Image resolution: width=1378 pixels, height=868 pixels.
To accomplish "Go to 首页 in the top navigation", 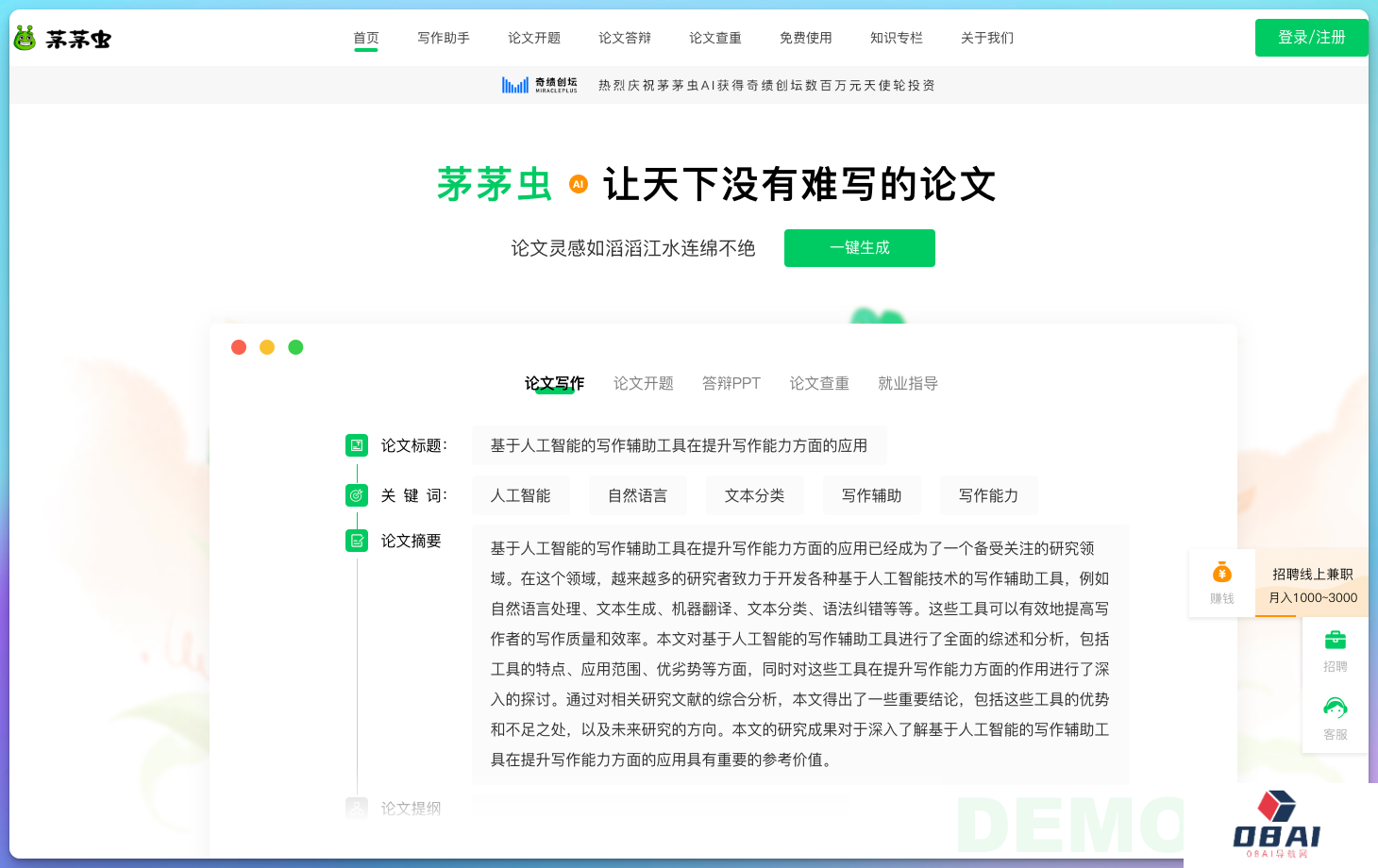I will coord(366,38).
